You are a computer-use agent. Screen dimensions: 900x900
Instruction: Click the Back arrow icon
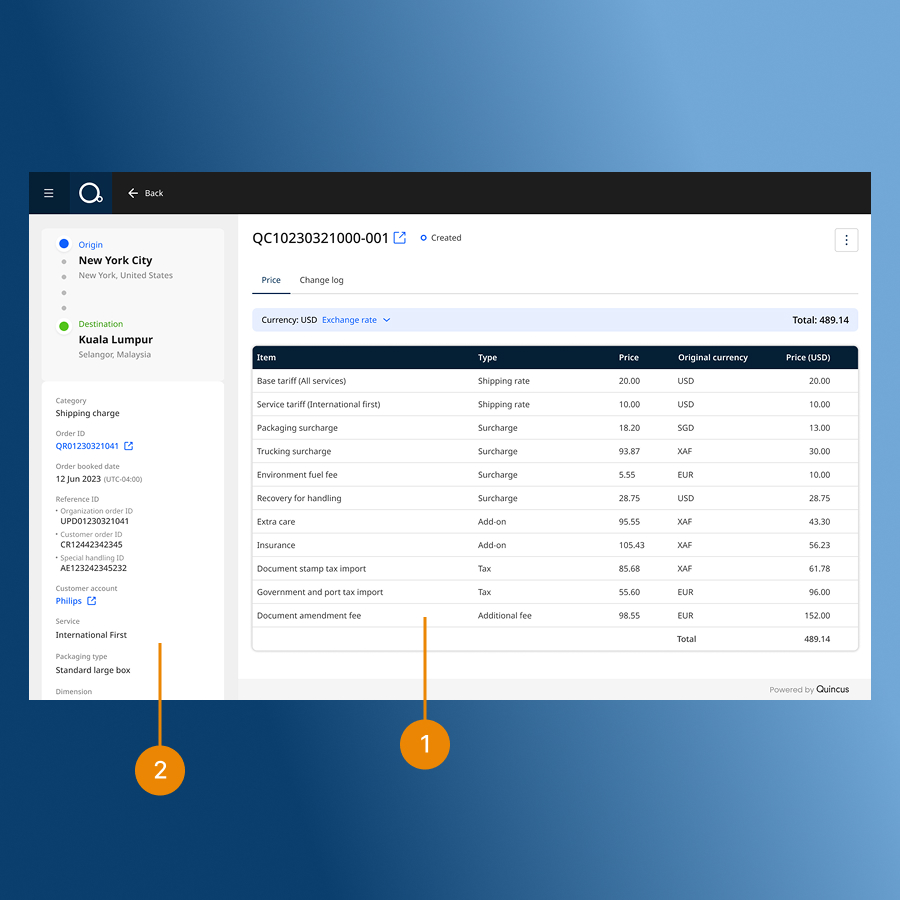coord(133,193)
